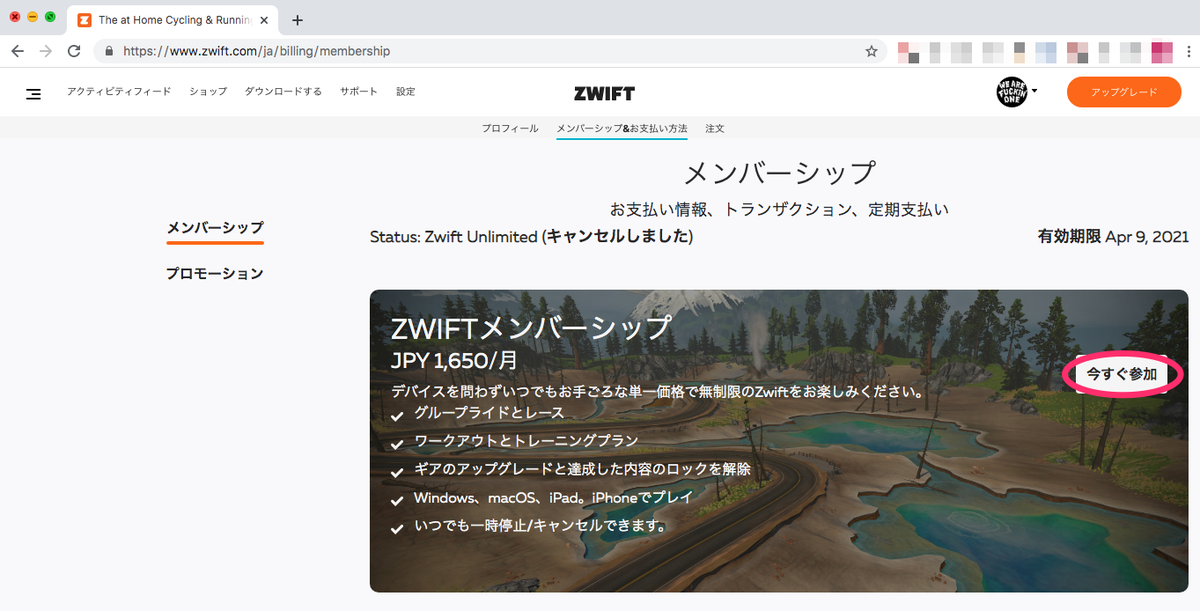This screenshot has width=1200, height=611.
Task: Click the JPY 1,650/月 price text
Action: tap(454, 360)
